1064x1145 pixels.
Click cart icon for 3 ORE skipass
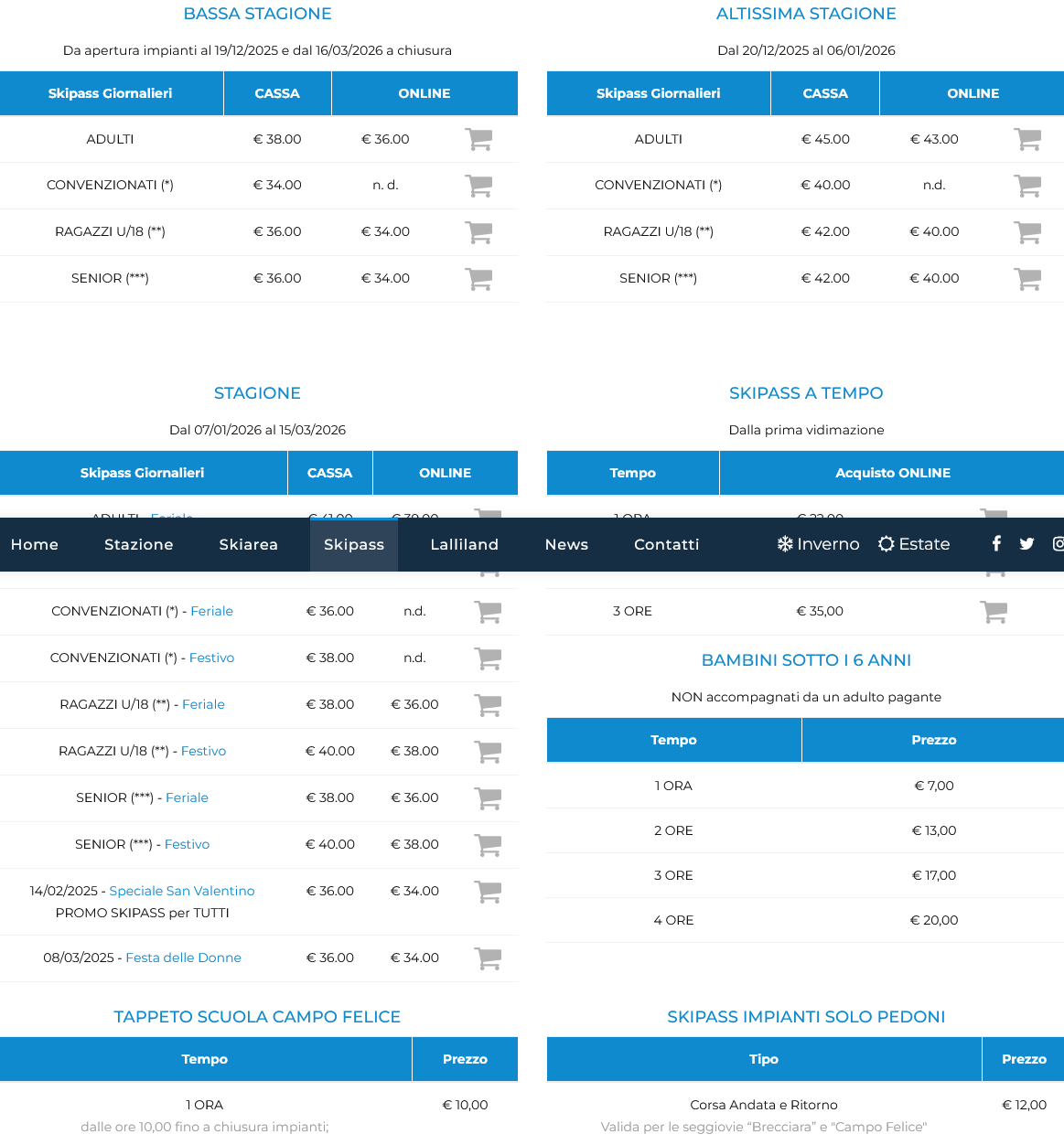(994, 612)
